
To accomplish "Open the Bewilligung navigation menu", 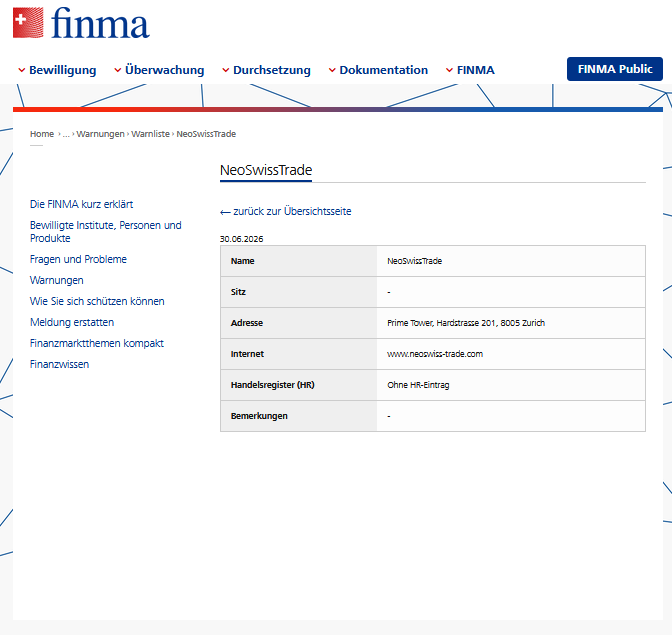I will coord(63,70).
